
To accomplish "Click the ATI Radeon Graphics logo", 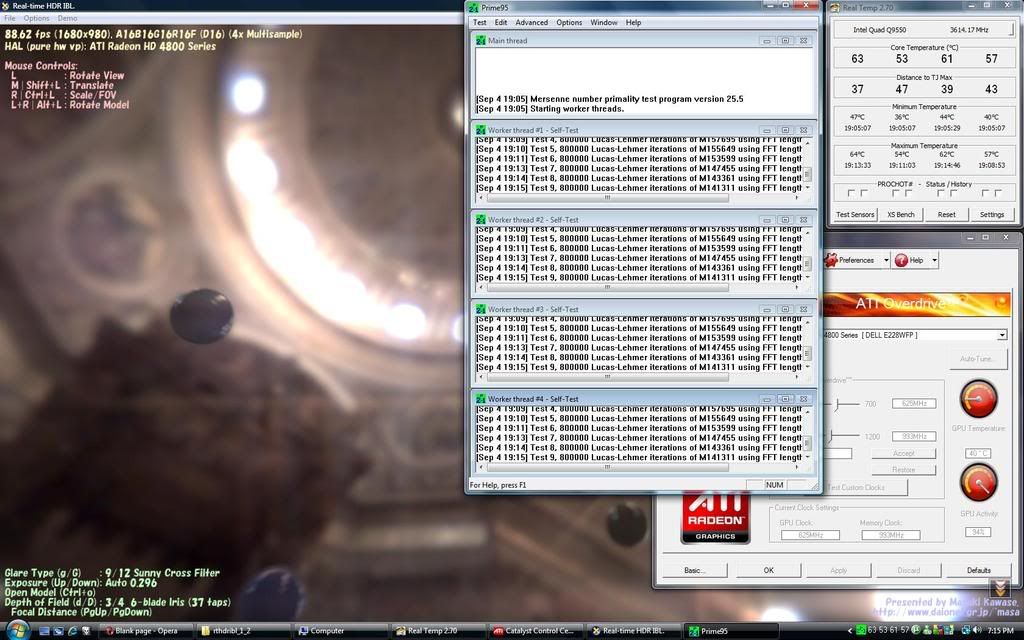I will click(715, 517).
